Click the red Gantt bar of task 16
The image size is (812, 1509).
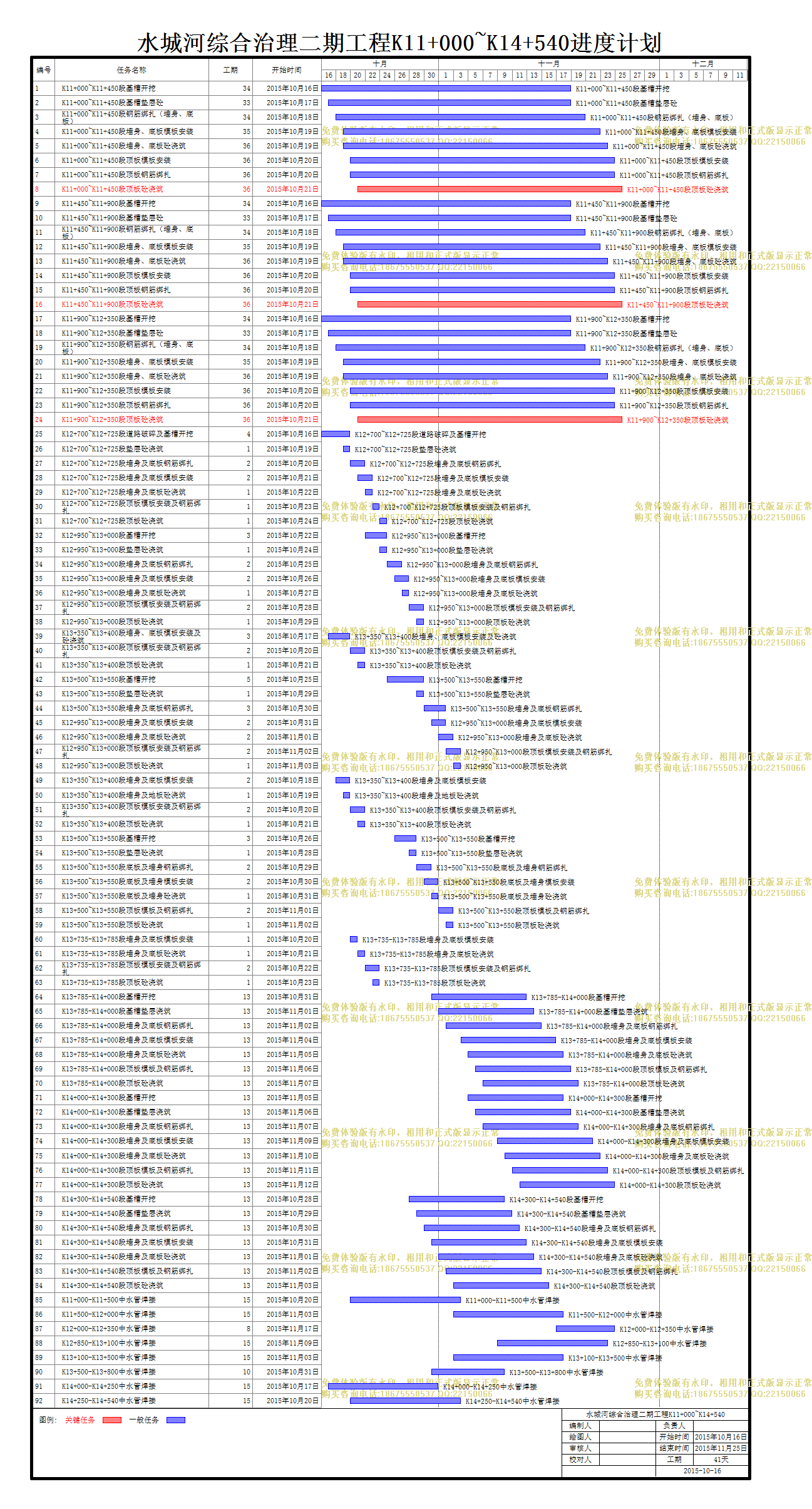click(x=490, y=304)
